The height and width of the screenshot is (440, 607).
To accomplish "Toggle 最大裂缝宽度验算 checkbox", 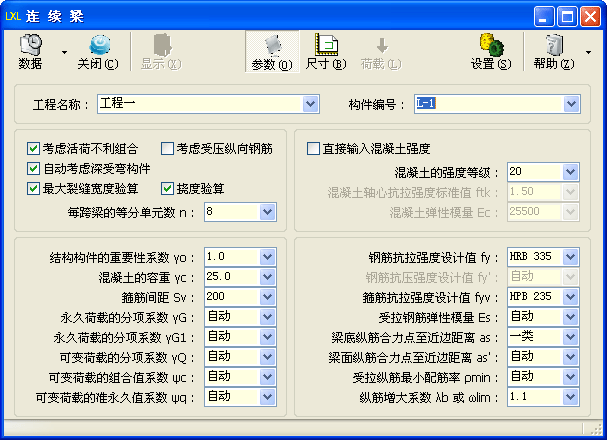I will (x=33, y=188).
